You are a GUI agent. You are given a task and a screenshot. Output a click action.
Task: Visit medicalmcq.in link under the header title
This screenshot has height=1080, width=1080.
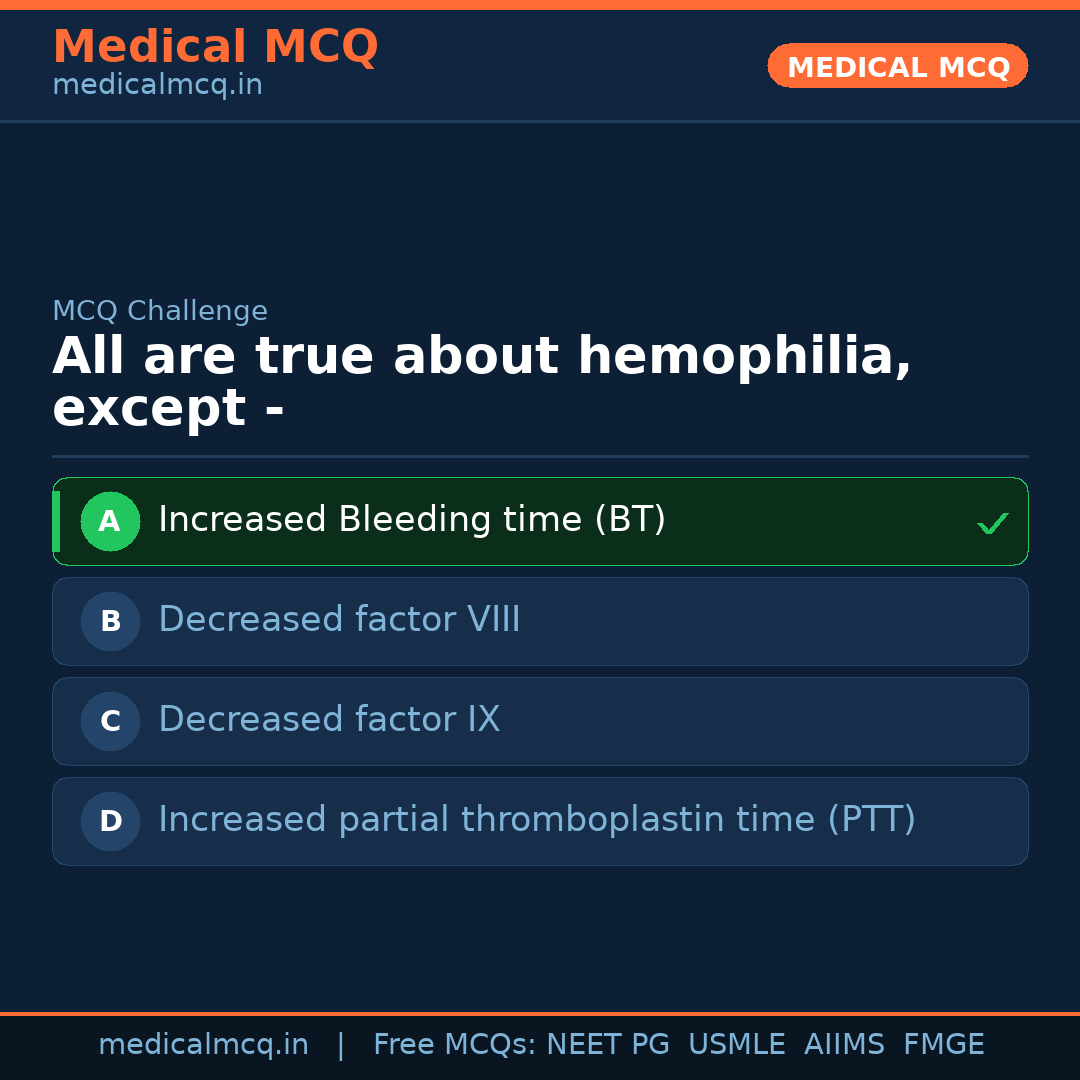click(157, 85)
